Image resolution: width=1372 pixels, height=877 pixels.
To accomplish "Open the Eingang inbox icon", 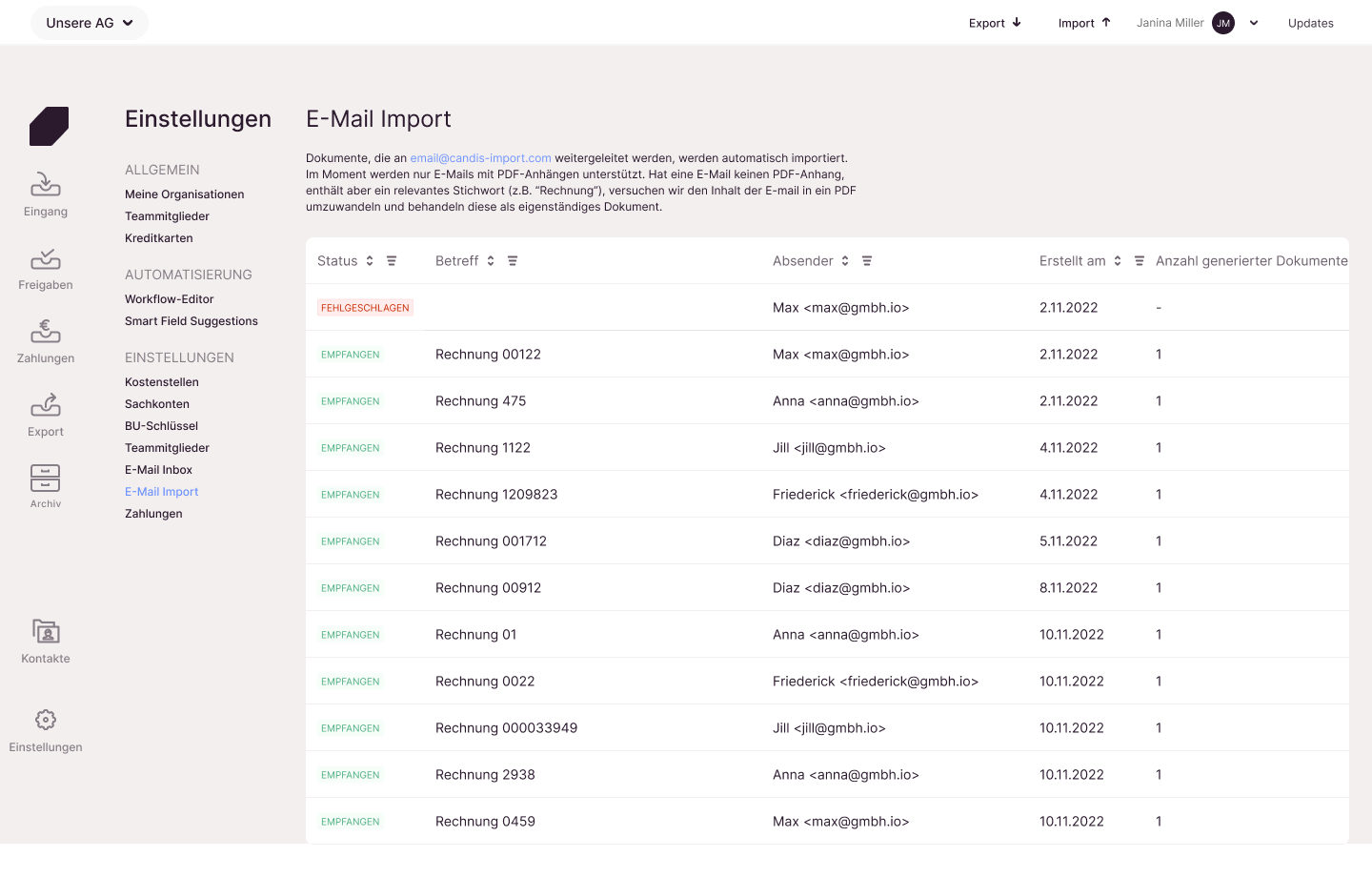I will pos(46,184).
